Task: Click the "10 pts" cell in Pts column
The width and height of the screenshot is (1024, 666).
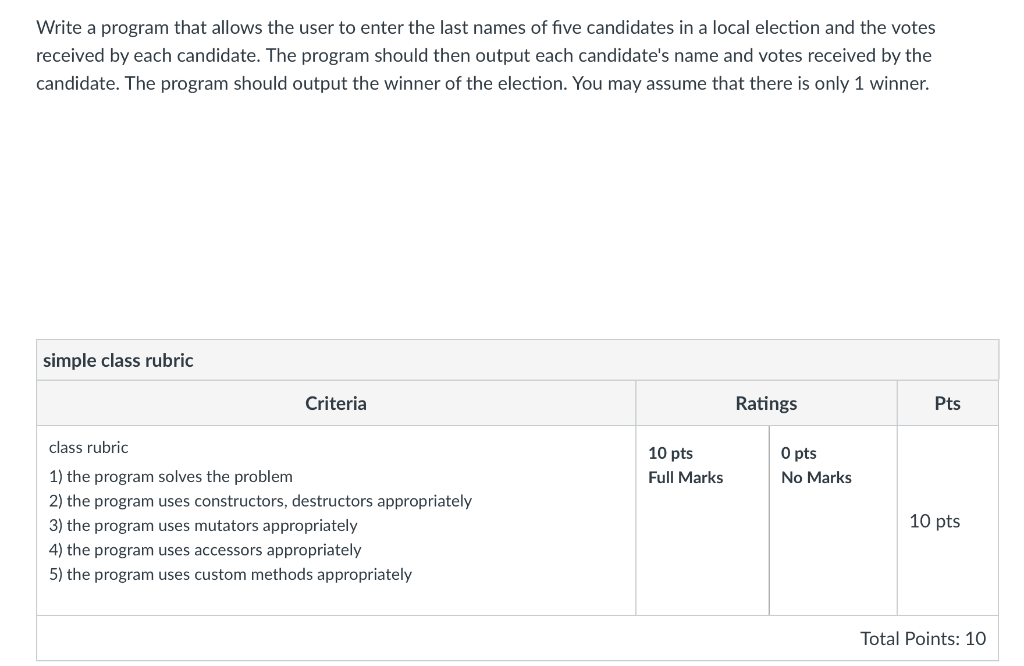Action: pos(934,521)
